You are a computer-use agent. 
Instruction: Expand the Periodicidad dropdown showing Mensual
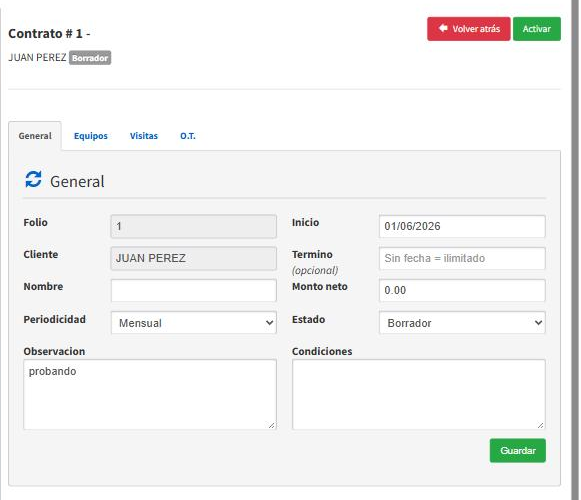194,323
